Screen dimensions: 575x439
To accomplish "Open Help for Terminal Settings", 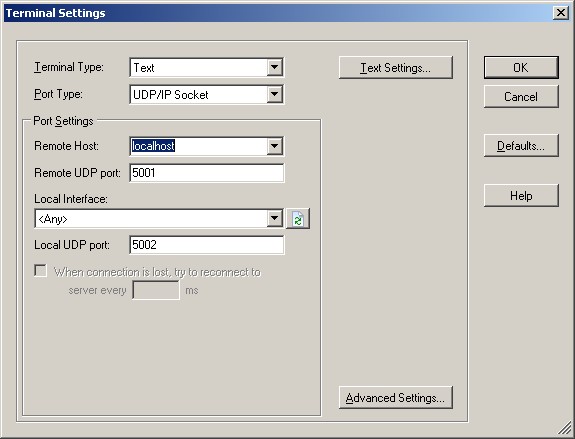I will click(x=521, y=195).
